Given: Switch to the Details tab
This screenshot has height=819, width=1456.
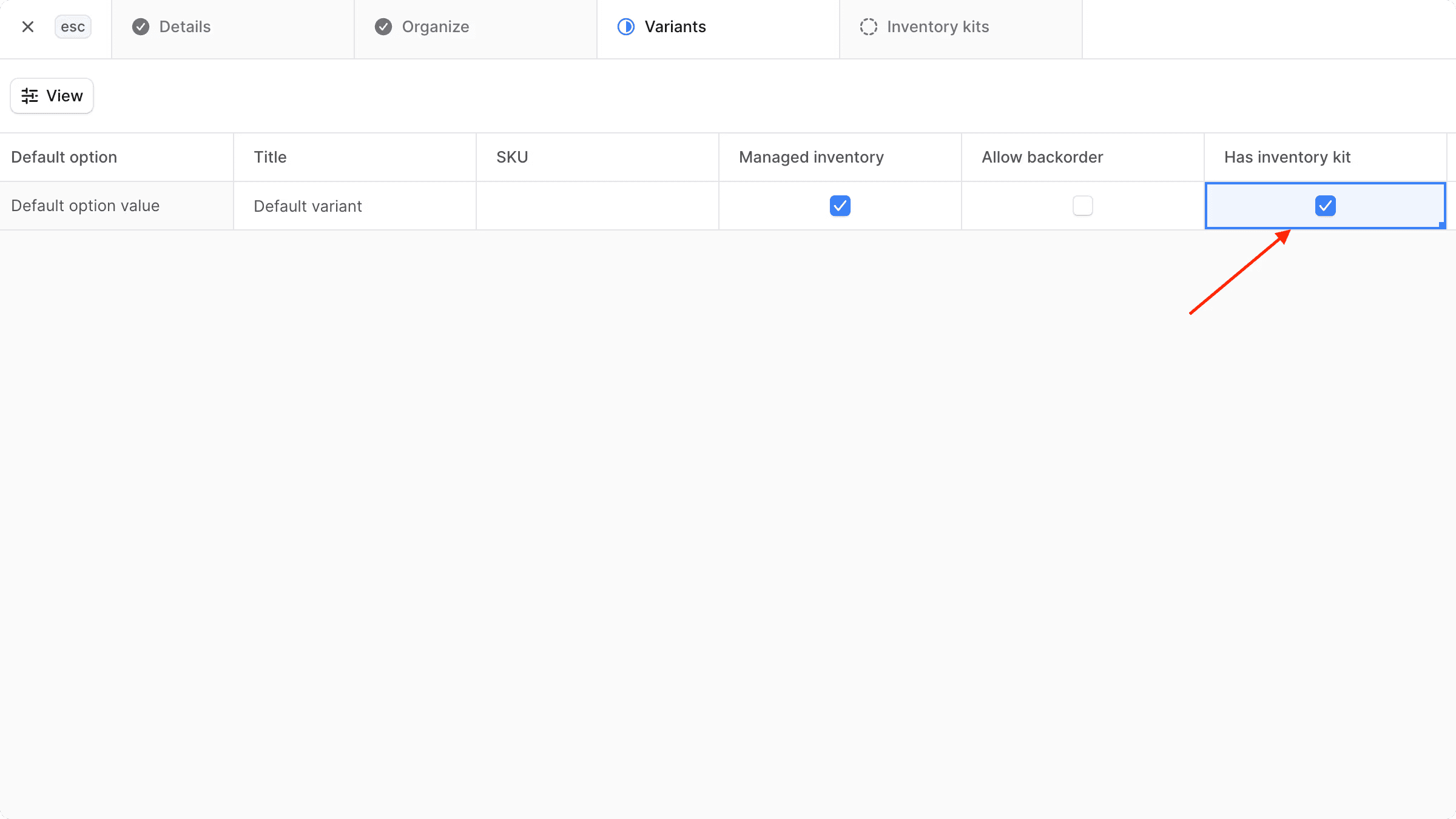Looking at the screenshot, I should click(x=184, y=27).
